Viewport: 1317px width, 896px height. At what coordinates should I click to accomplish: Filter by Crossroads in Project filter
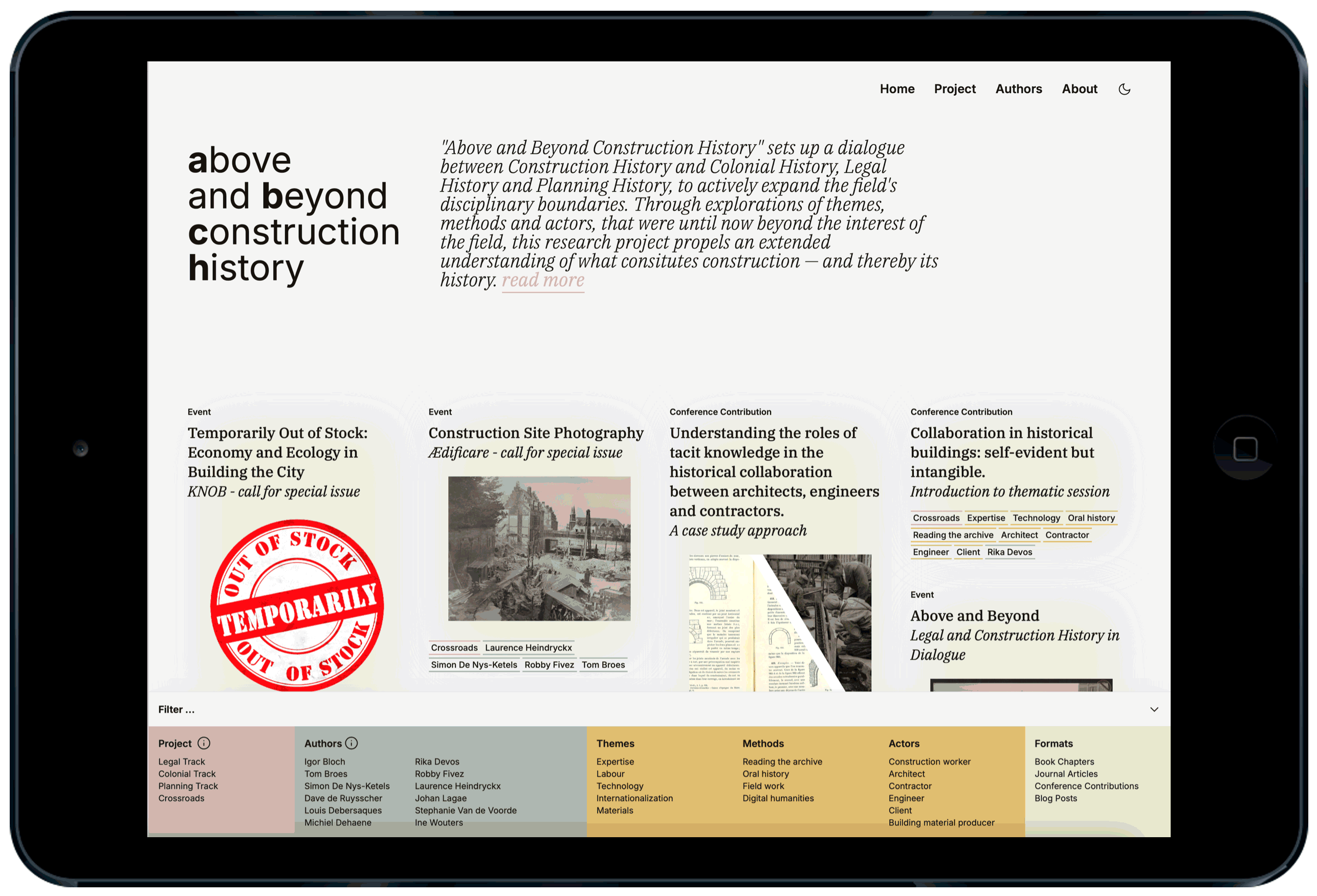click(181, 798)
